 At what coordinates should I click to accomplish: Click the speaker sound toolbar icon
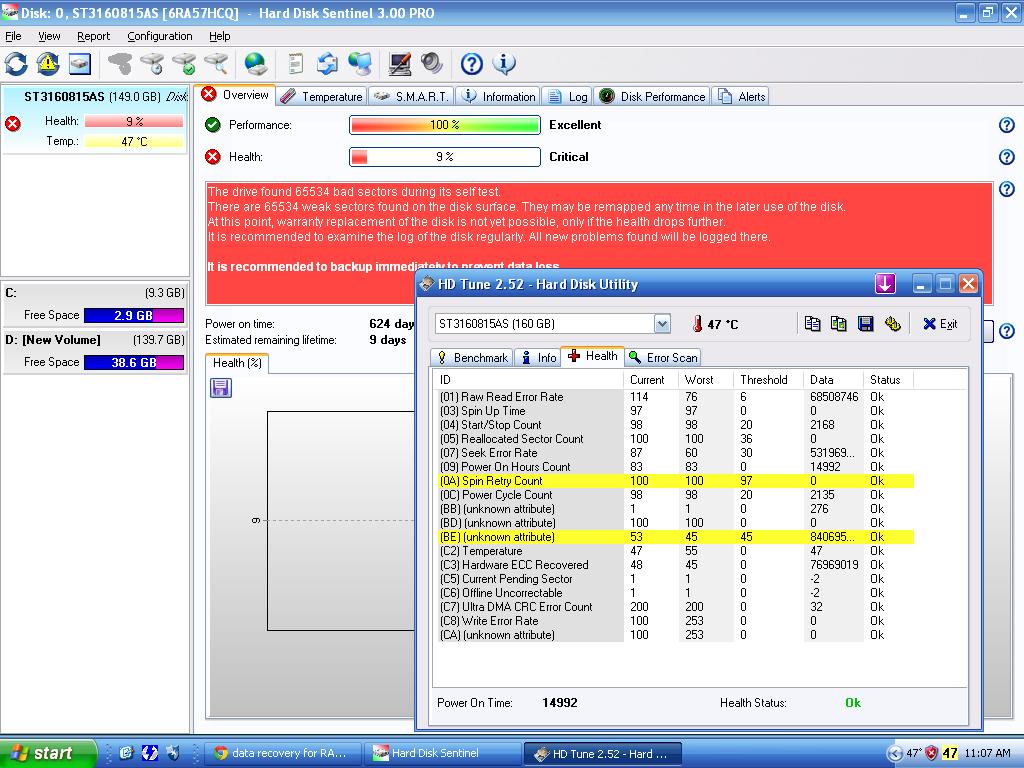[431, 64]
